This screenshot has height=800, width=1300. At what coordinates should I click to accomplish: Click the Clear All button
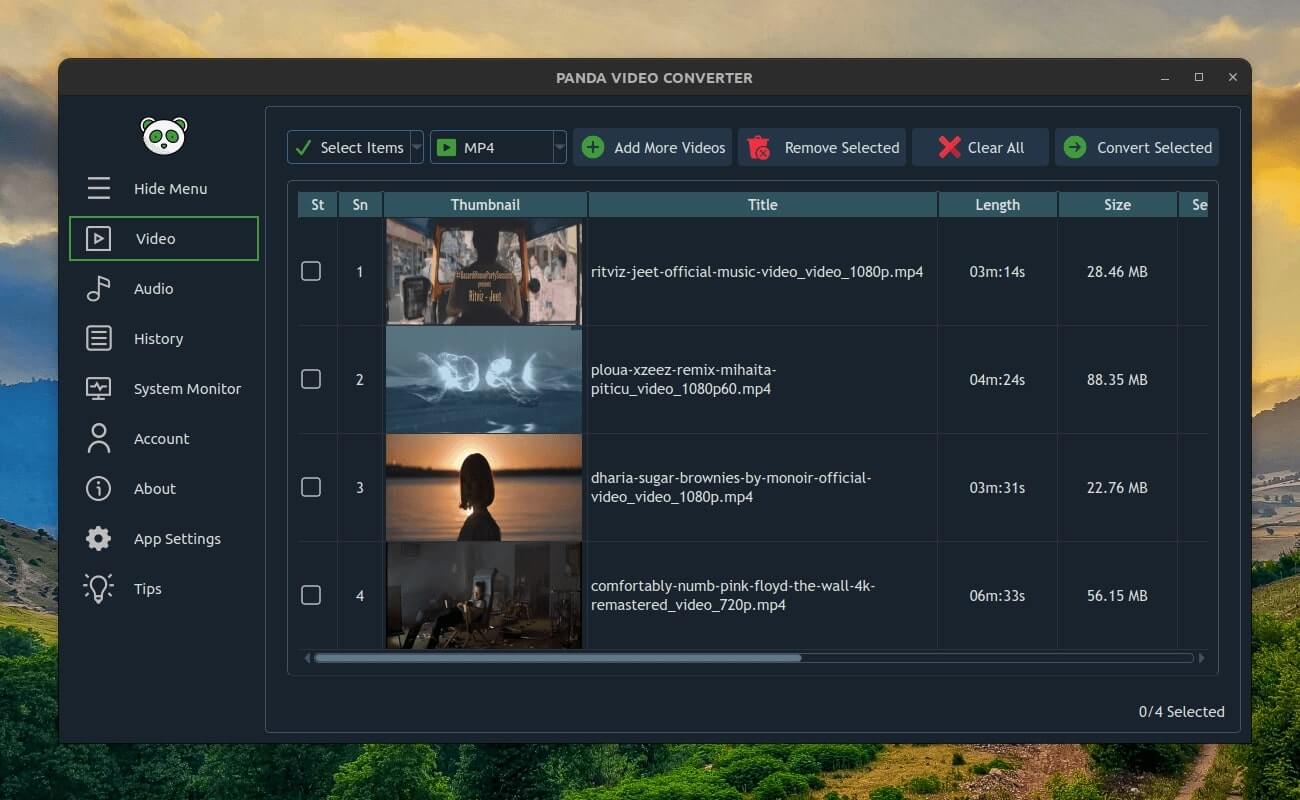tap(980, 147)
